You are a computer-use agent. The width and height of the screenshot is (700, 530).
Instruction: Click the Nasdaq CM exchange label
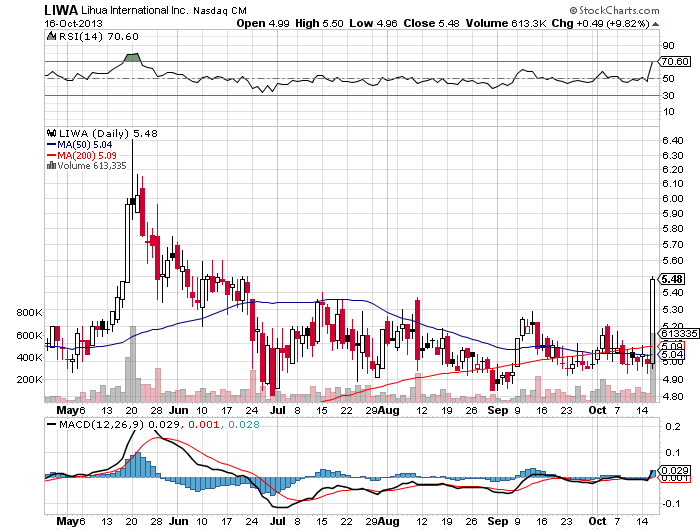pyautogui.click(x=220, y=10)
